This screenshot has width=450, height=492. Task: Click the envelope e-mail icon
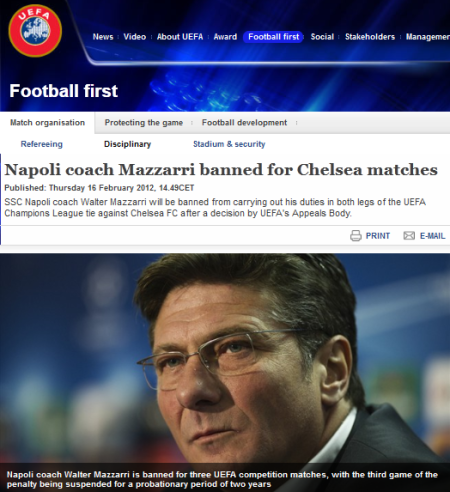[409, 236]
